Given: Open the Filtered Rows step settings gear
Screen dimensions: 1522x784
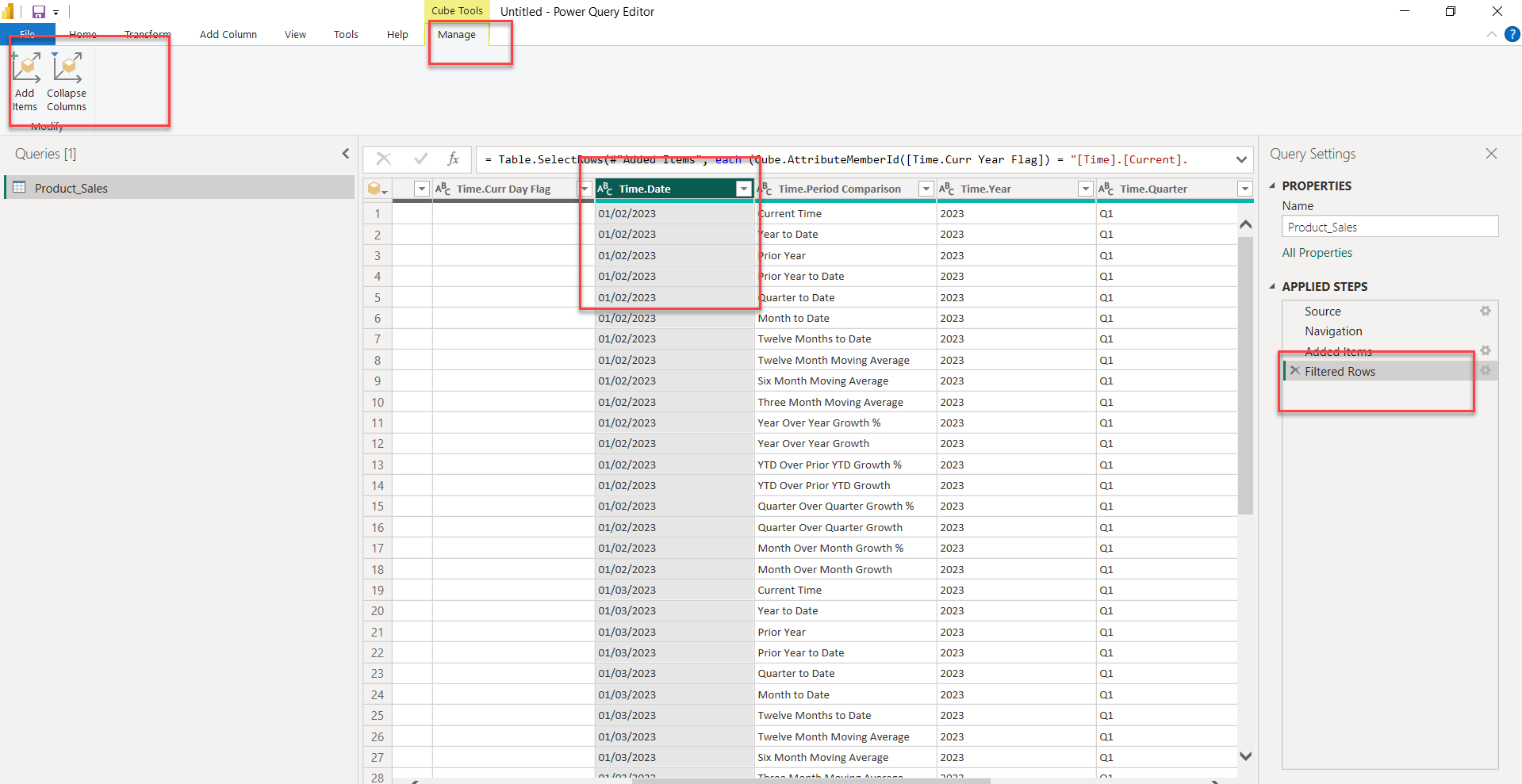Looking at the screenshot, I should pos(1486,371).
